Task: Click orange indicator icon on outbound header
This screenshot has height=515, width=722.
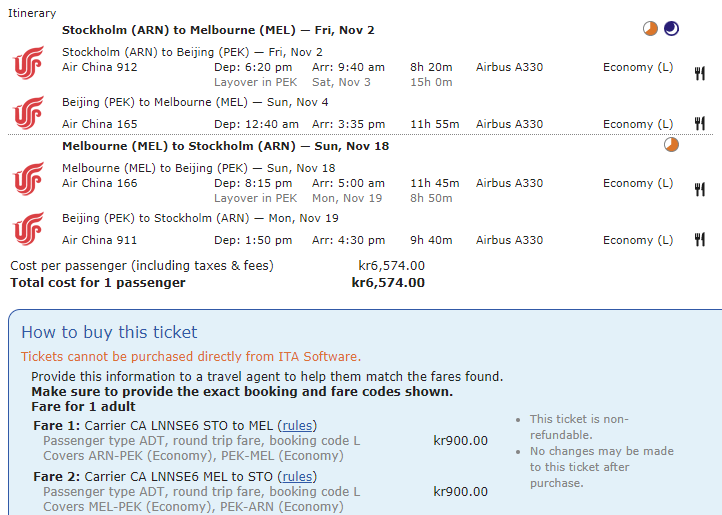Action: [651, 29]
